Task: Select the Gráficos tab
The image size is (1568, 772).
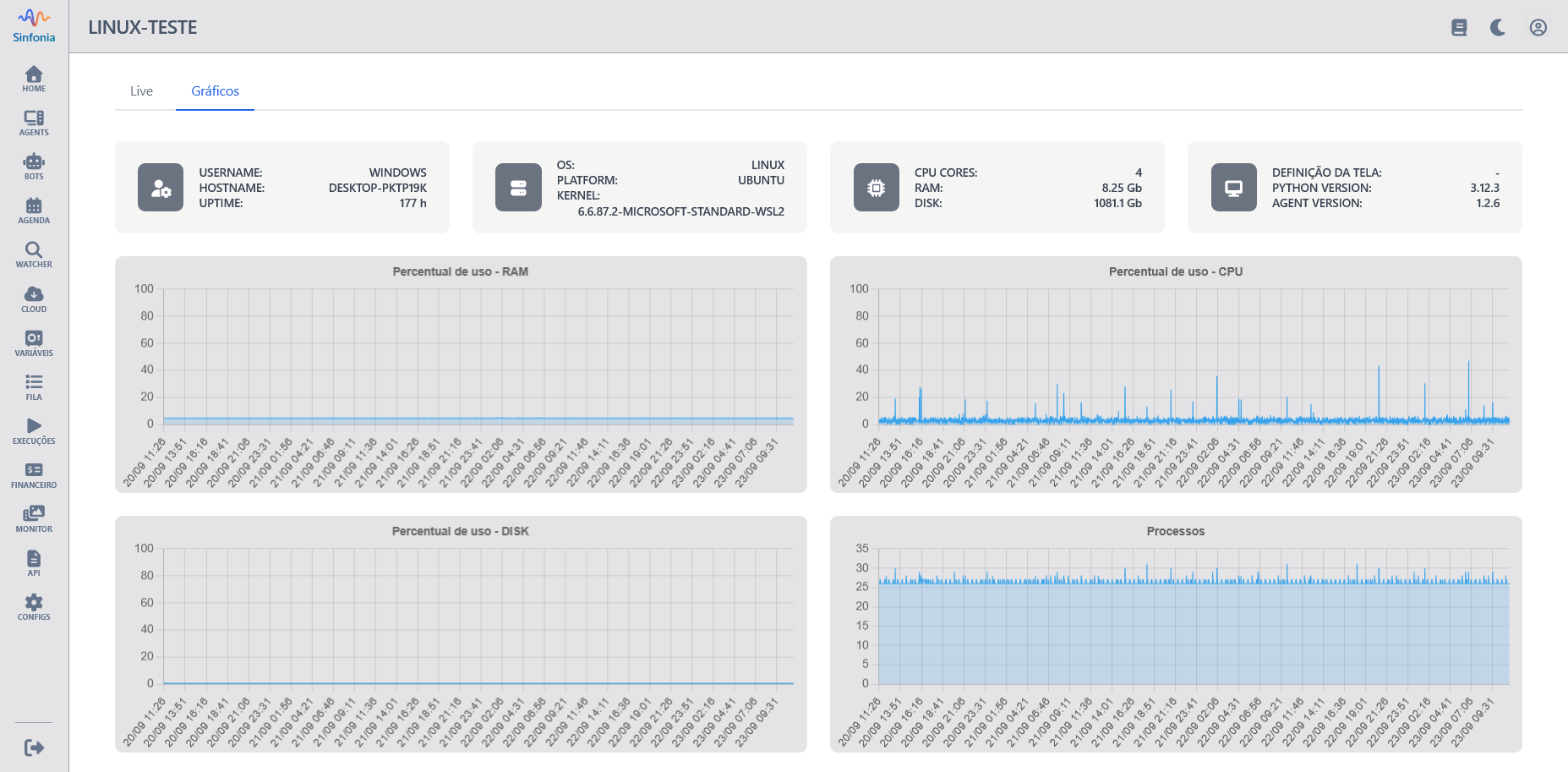Action: (215, 91)
